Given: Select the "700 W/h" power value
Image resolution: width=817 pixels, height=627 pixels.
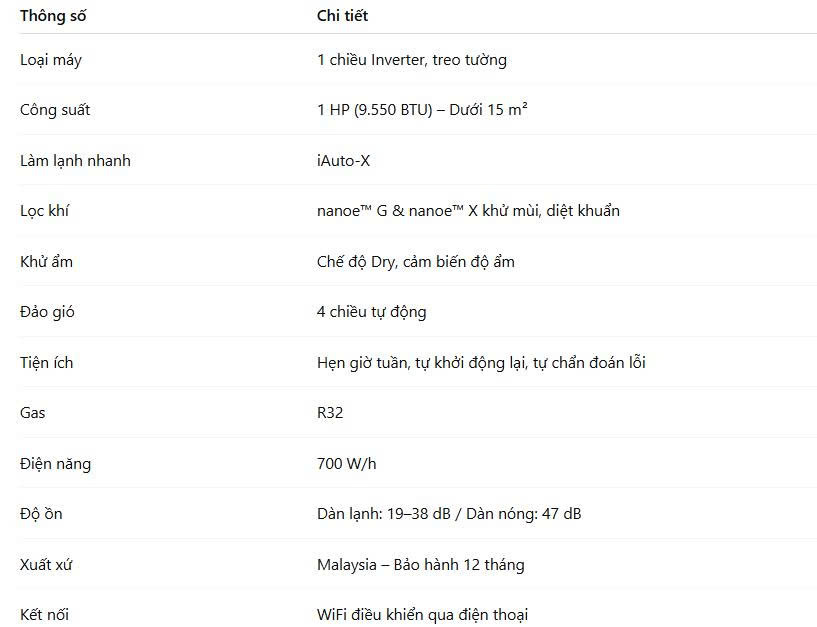Looking at the screenshot, I should coord(346,464).
